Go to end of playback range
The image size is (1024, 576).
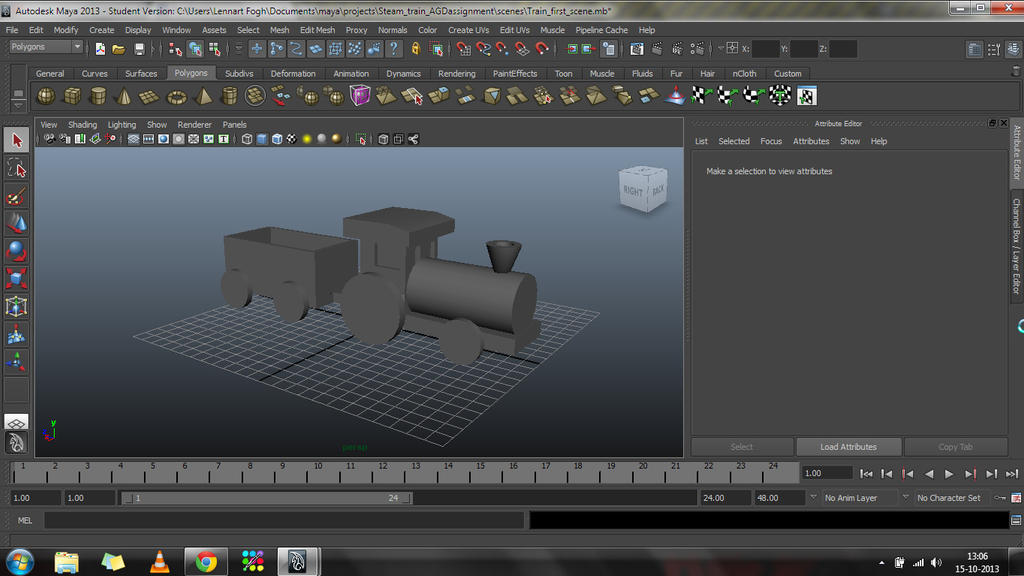1012,474
